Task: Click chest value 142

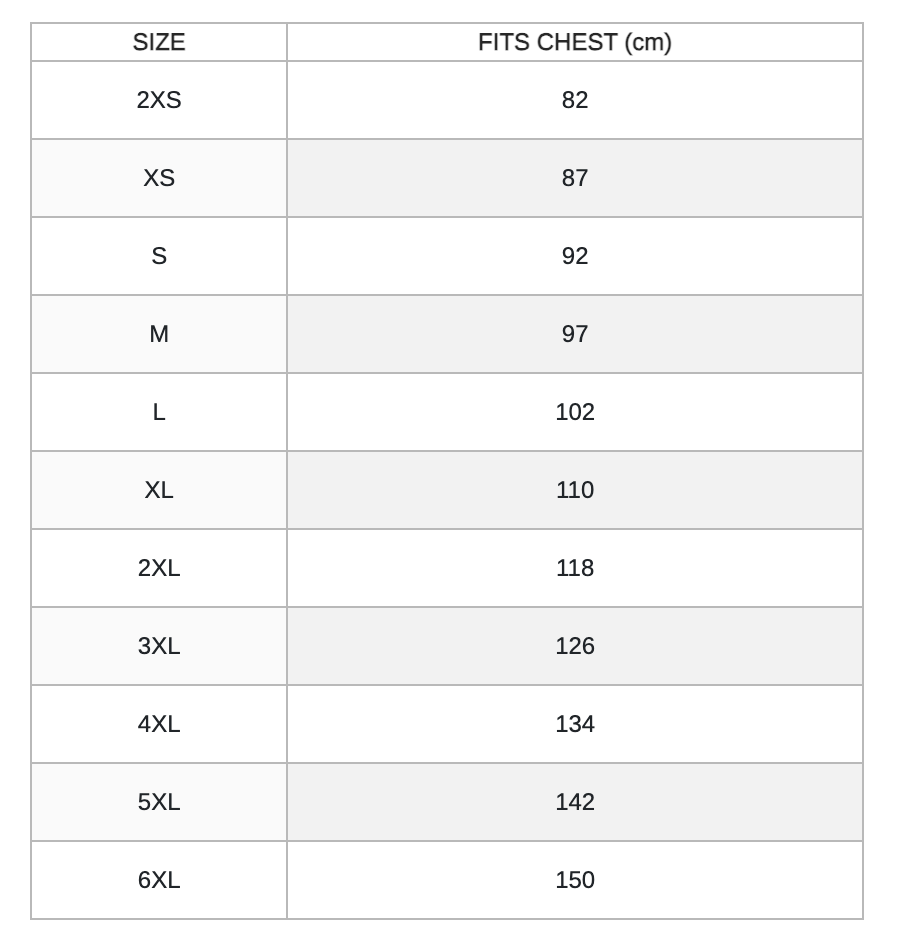Action: pyautogui.click(x=575, y=802)
